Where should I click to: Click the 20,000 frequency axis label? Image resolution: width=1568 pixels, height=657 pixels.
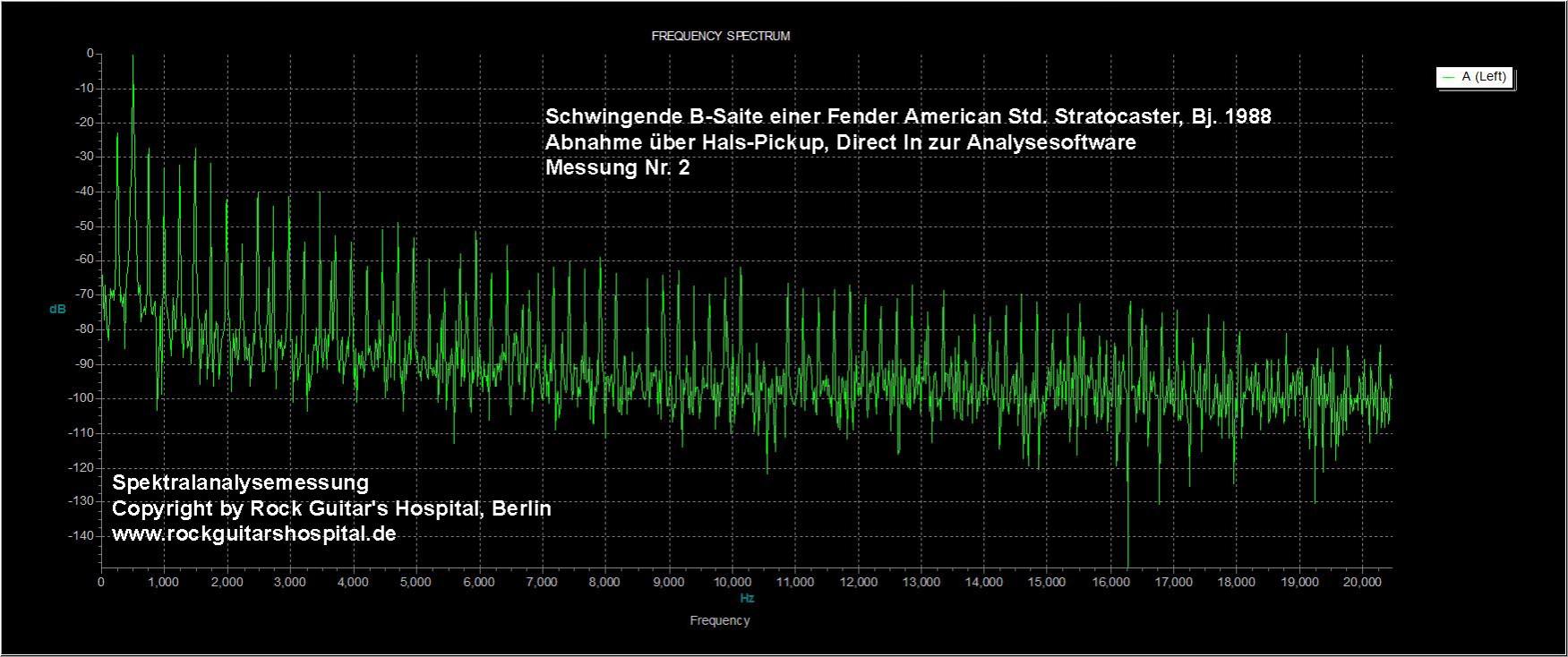(1362, 582)
